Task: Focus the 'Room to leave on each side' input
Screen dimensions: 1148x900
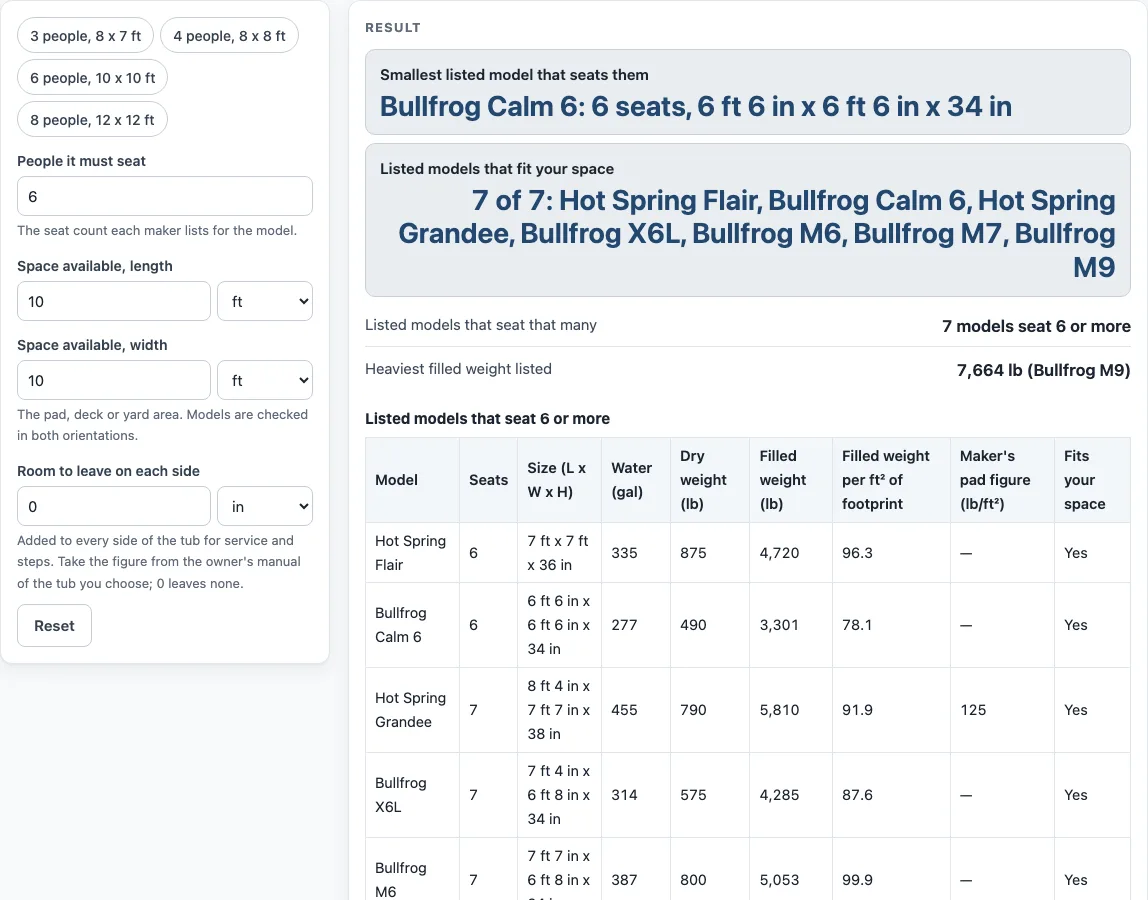Action: coord(113,506)
